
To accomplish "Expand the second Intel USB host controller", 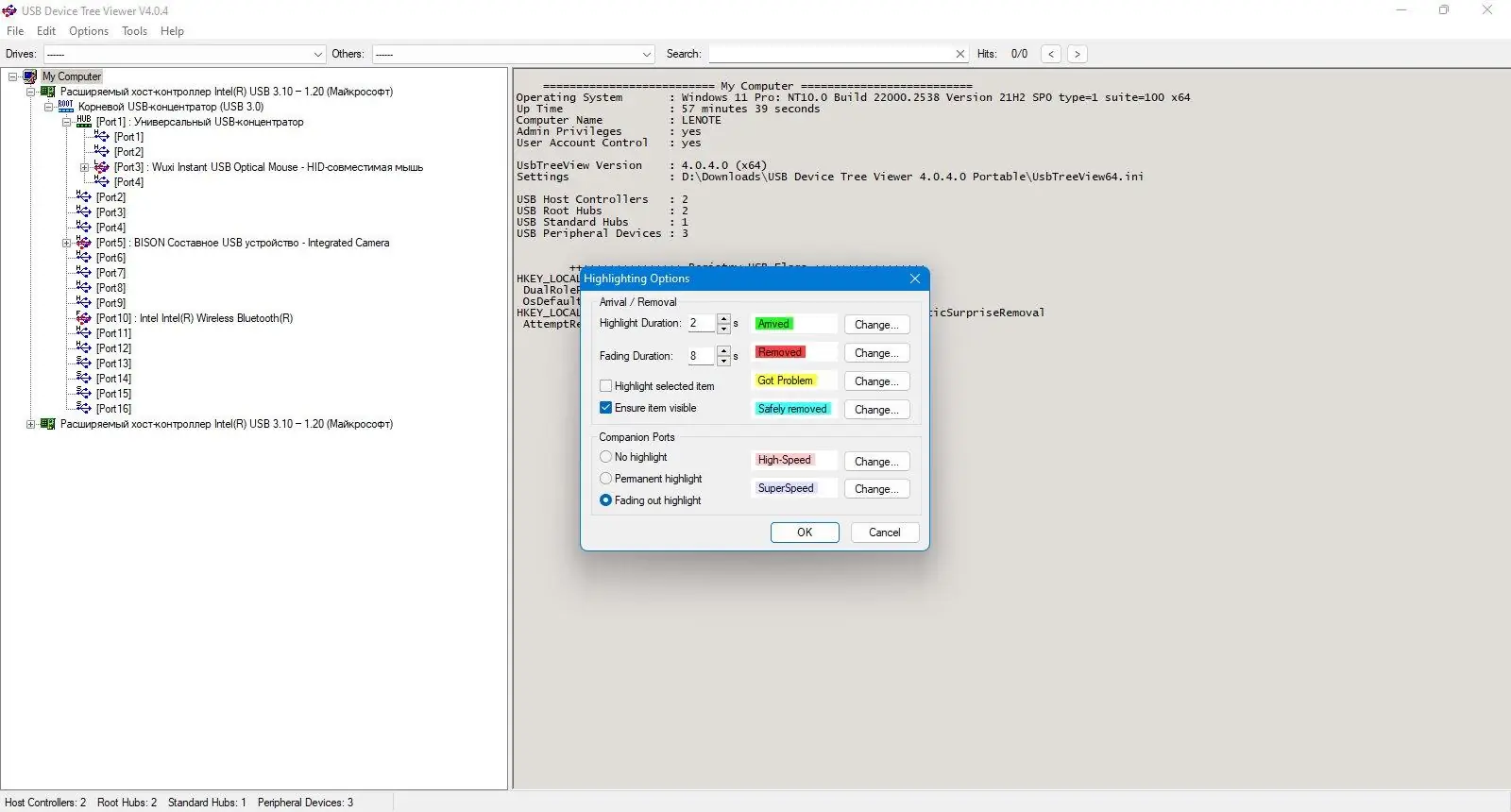I will (x=30, y=424).
